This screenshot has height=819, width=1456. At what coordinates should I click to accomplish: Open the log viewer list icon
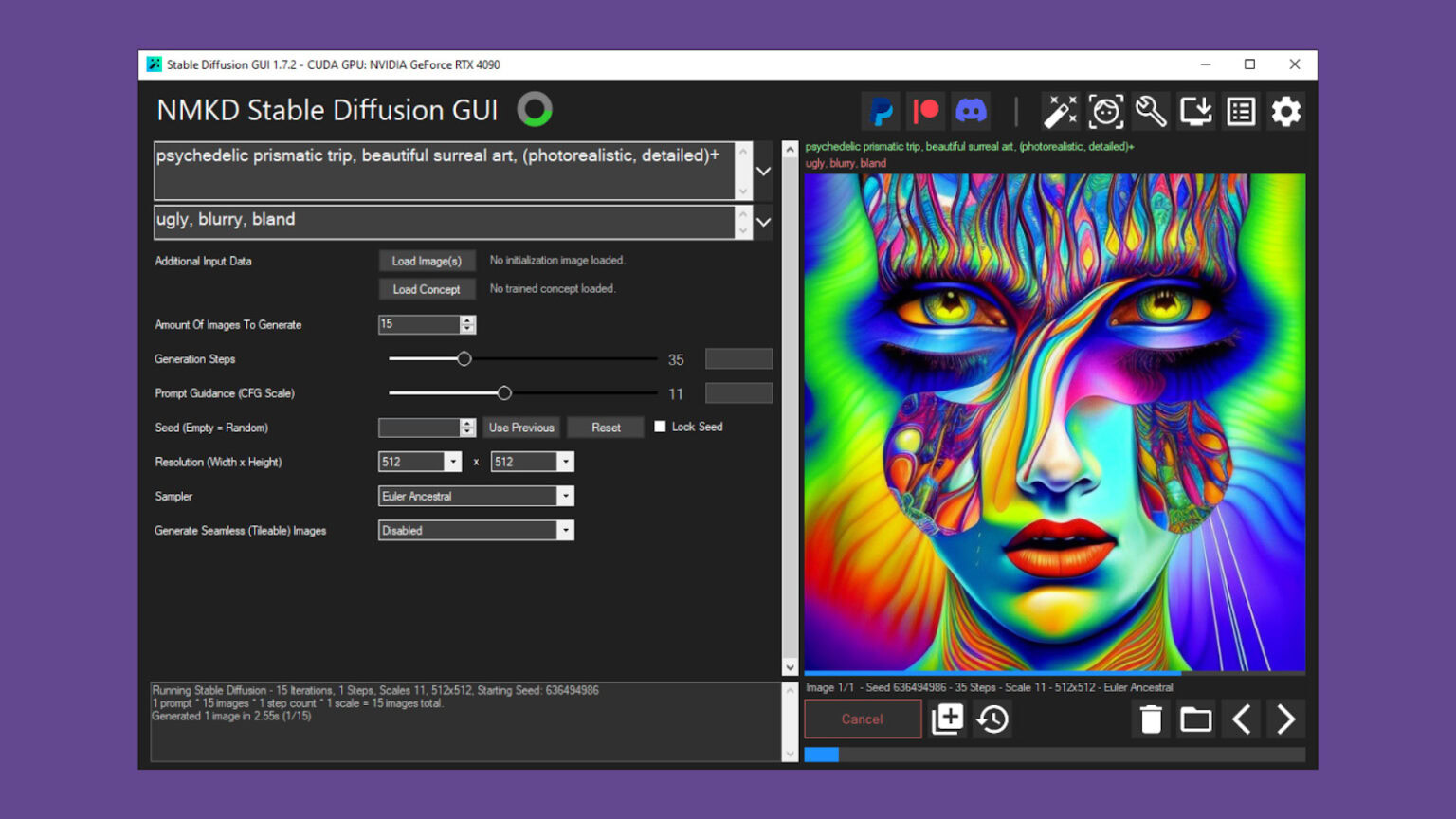(1241, 112)
